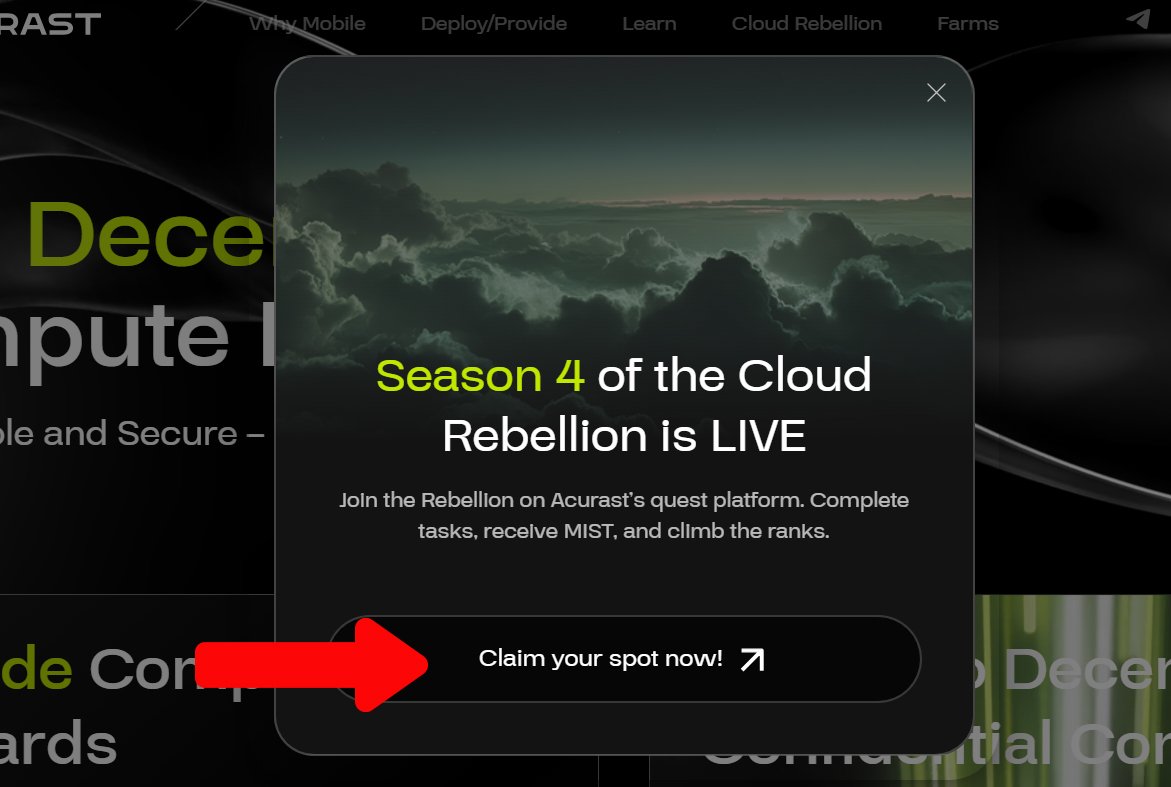Screen dimensions: 1171x787
Task: Click the Claim your spot now! button
Action: click(624, 659)
